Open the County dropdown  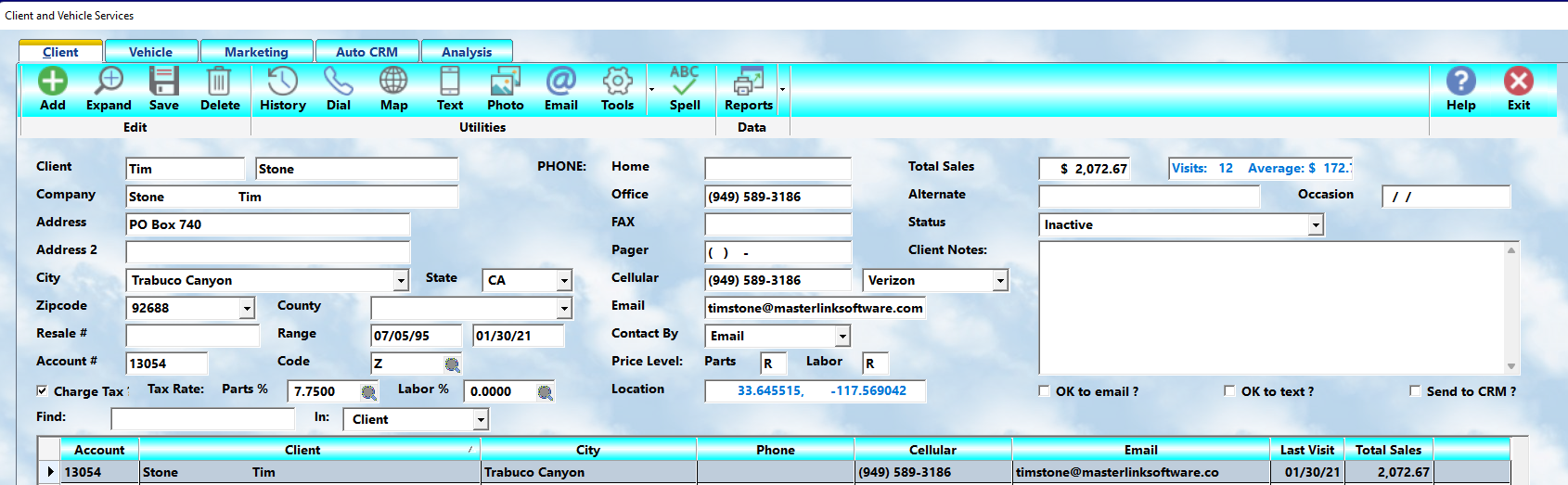click(x=564, y=309)
